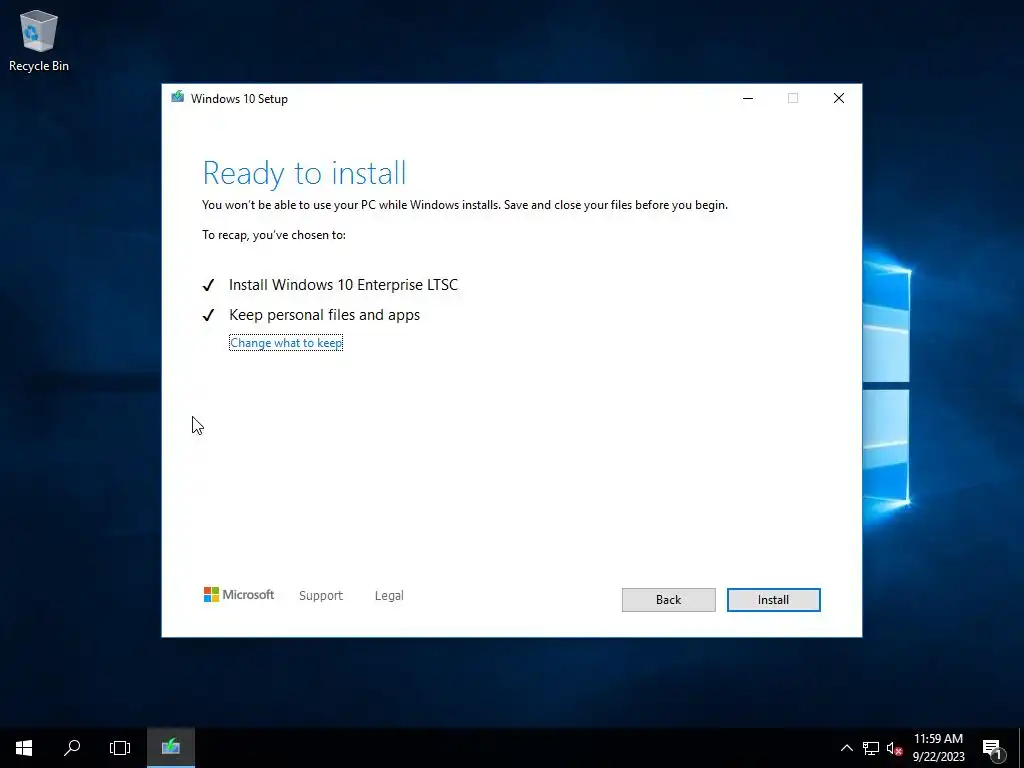This screenshot has width=1024, height=768.
Task: Click the Install button
Action: coord(773,600)
